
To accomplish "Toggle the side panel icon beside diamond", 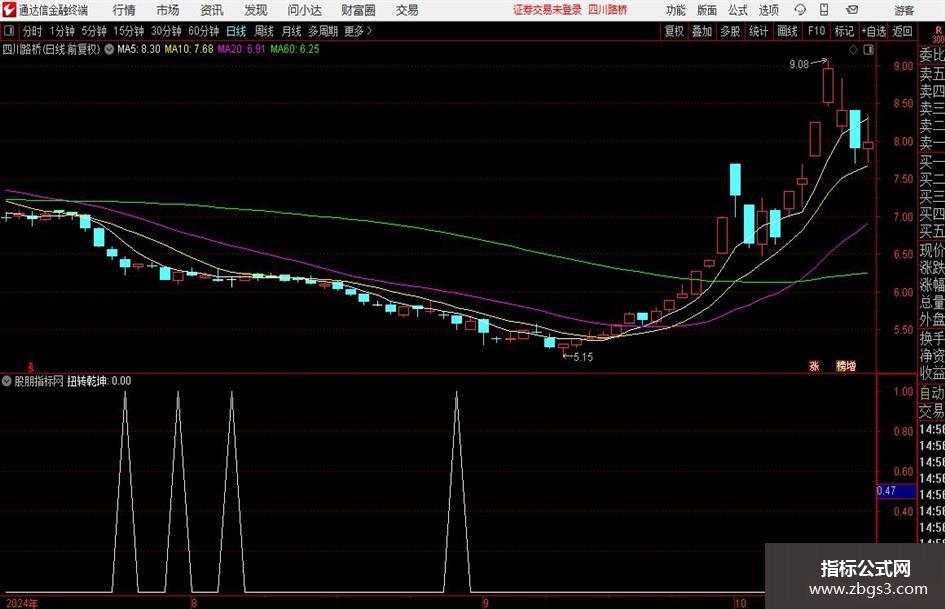I will (868, 50).
